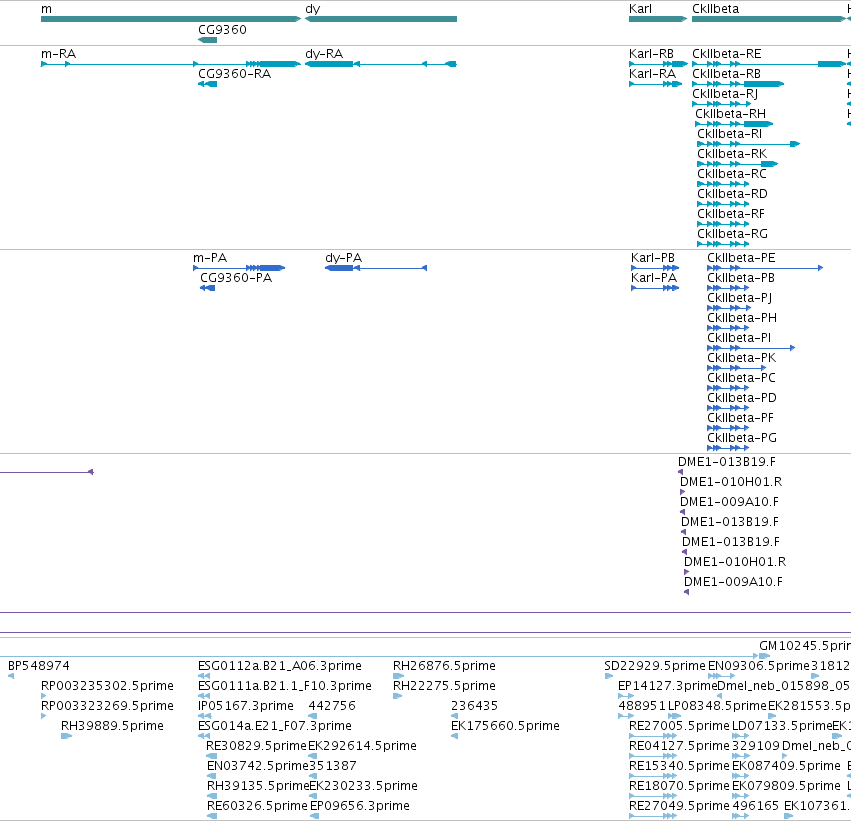Screen dimensions: 851x821
Task: Select the teal Karl gene bar glyph
Action: 658,19
